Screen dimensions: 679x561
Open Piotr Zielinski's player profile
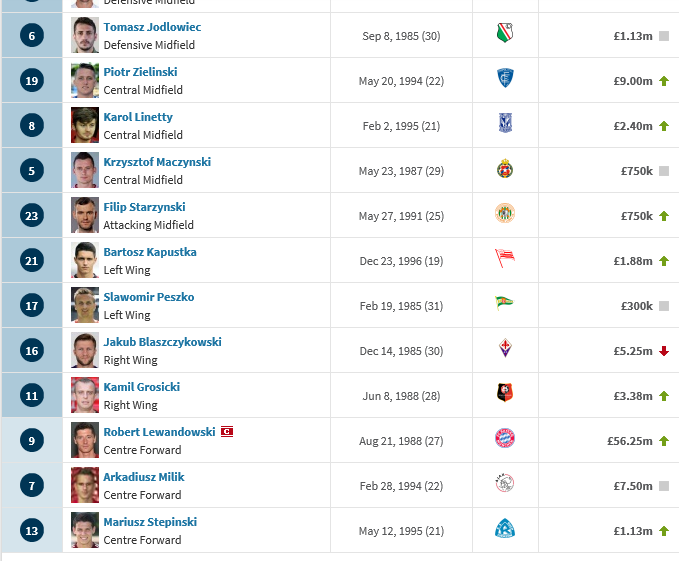140,72
